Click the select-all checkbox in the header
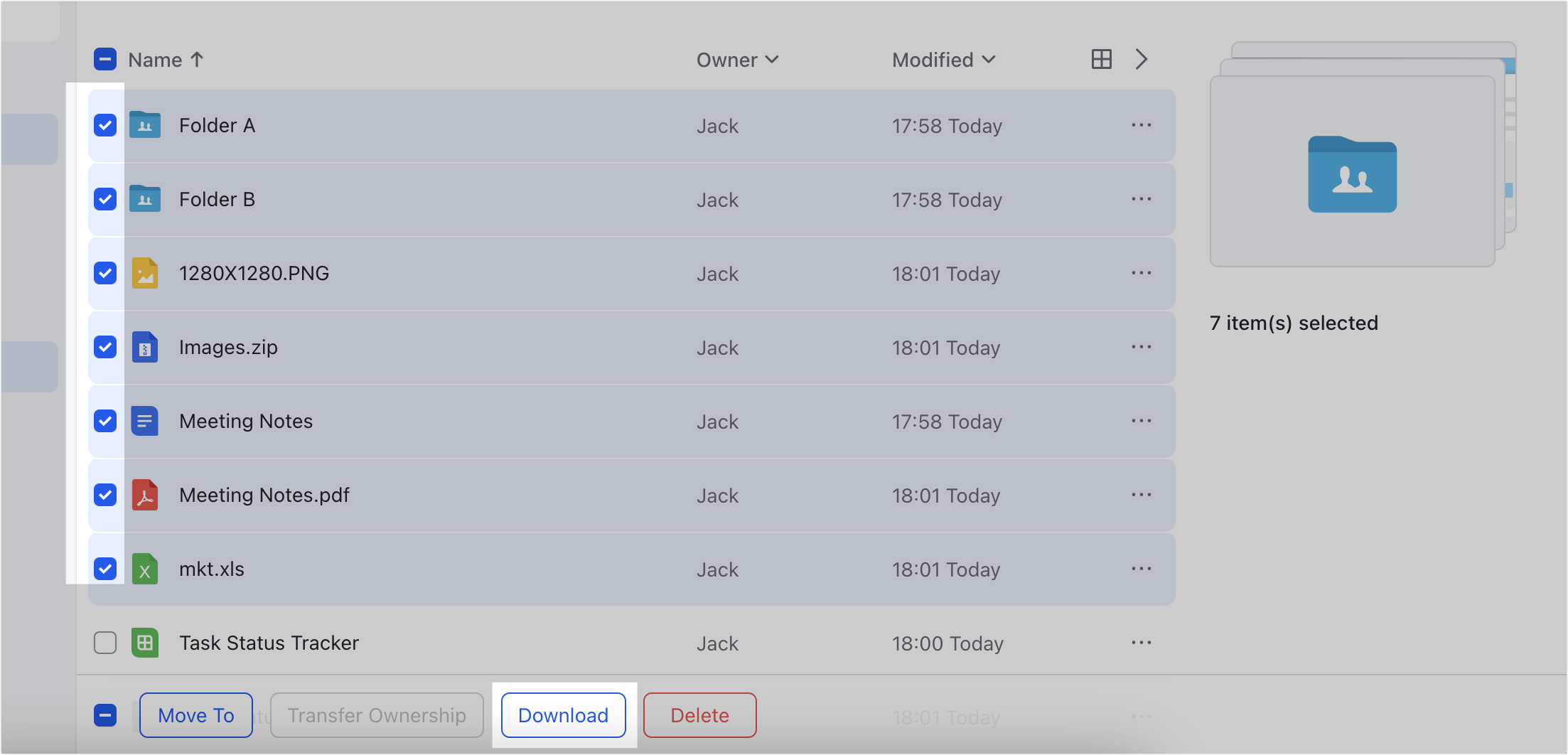The image size is (1568, 755). [x=104, y=59]
